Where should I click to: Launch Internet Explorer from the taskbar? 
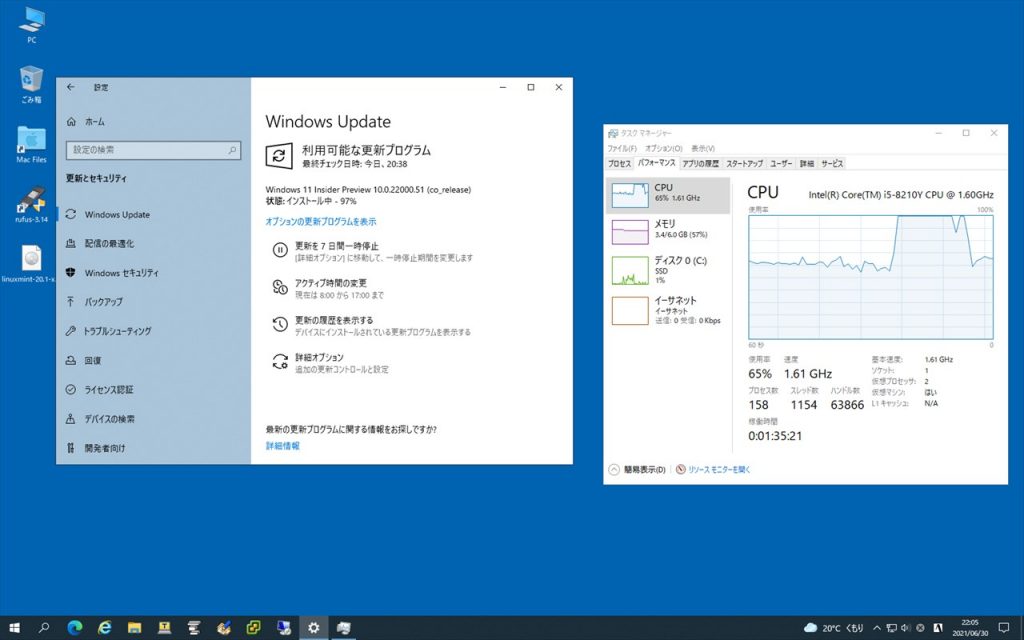click(x=104, y=628)
